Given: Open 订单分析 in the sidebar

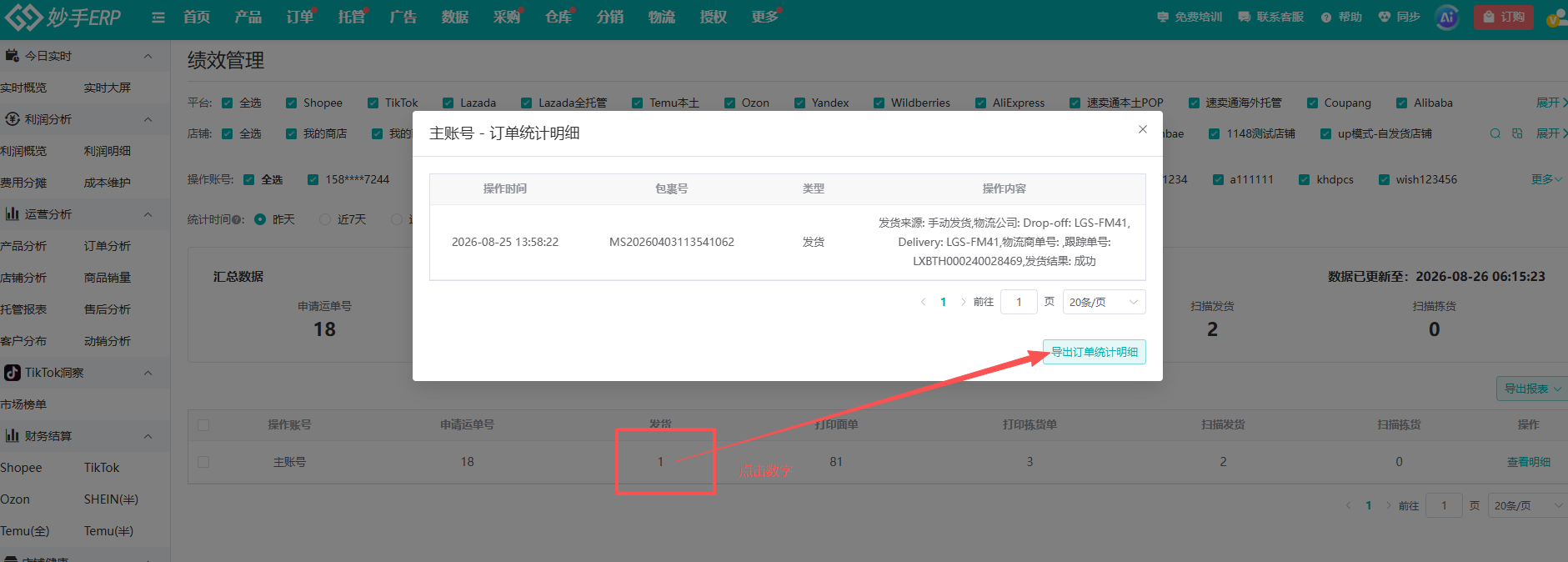Looking at the screenshot, I should [x=108, y=246].
